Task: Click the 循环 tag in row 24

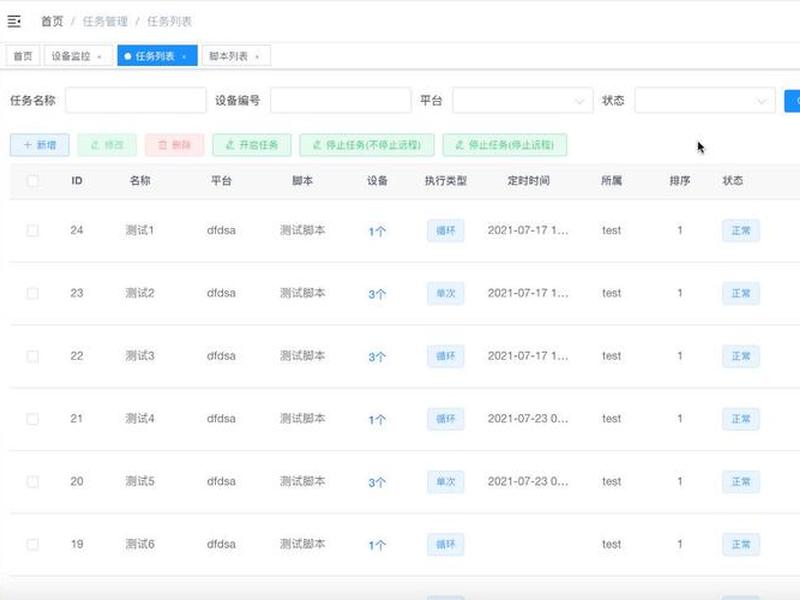Action: pos(445,231)
